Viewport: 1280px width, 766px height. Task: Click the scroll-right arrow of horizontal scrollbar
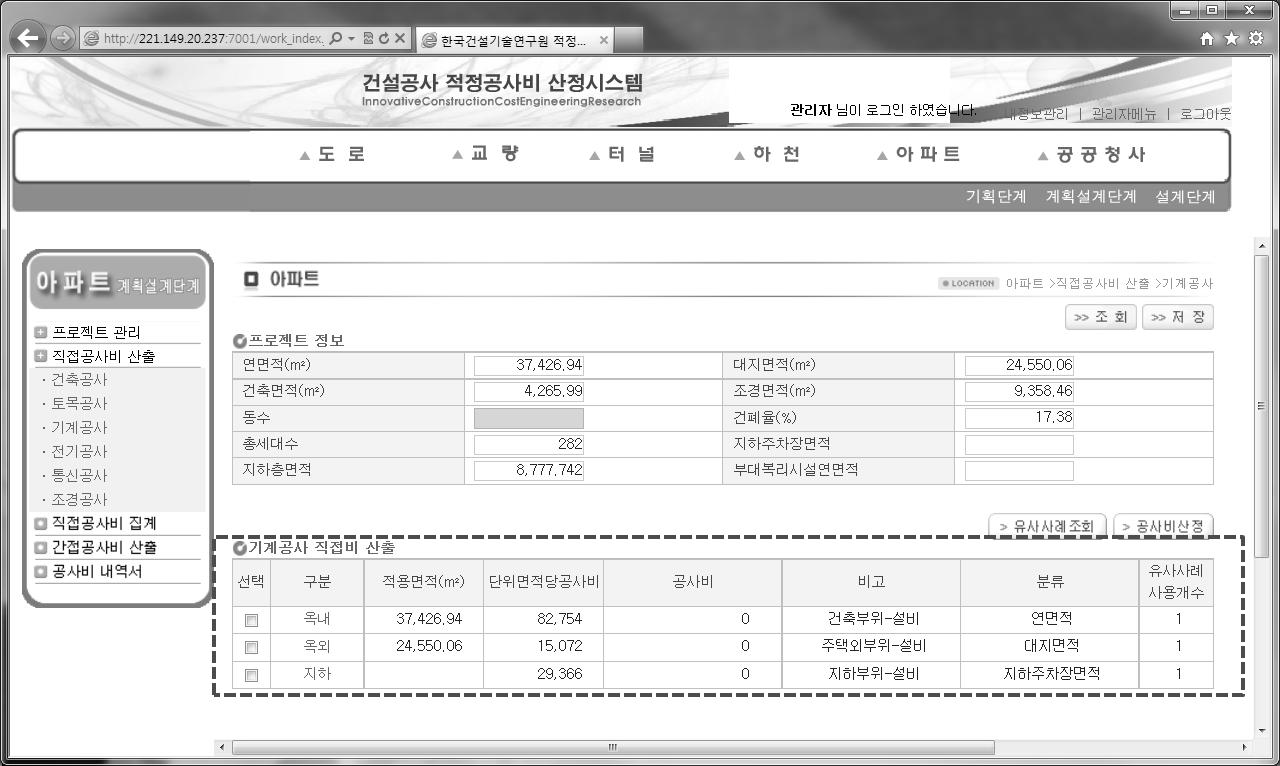pos(1244,747)
